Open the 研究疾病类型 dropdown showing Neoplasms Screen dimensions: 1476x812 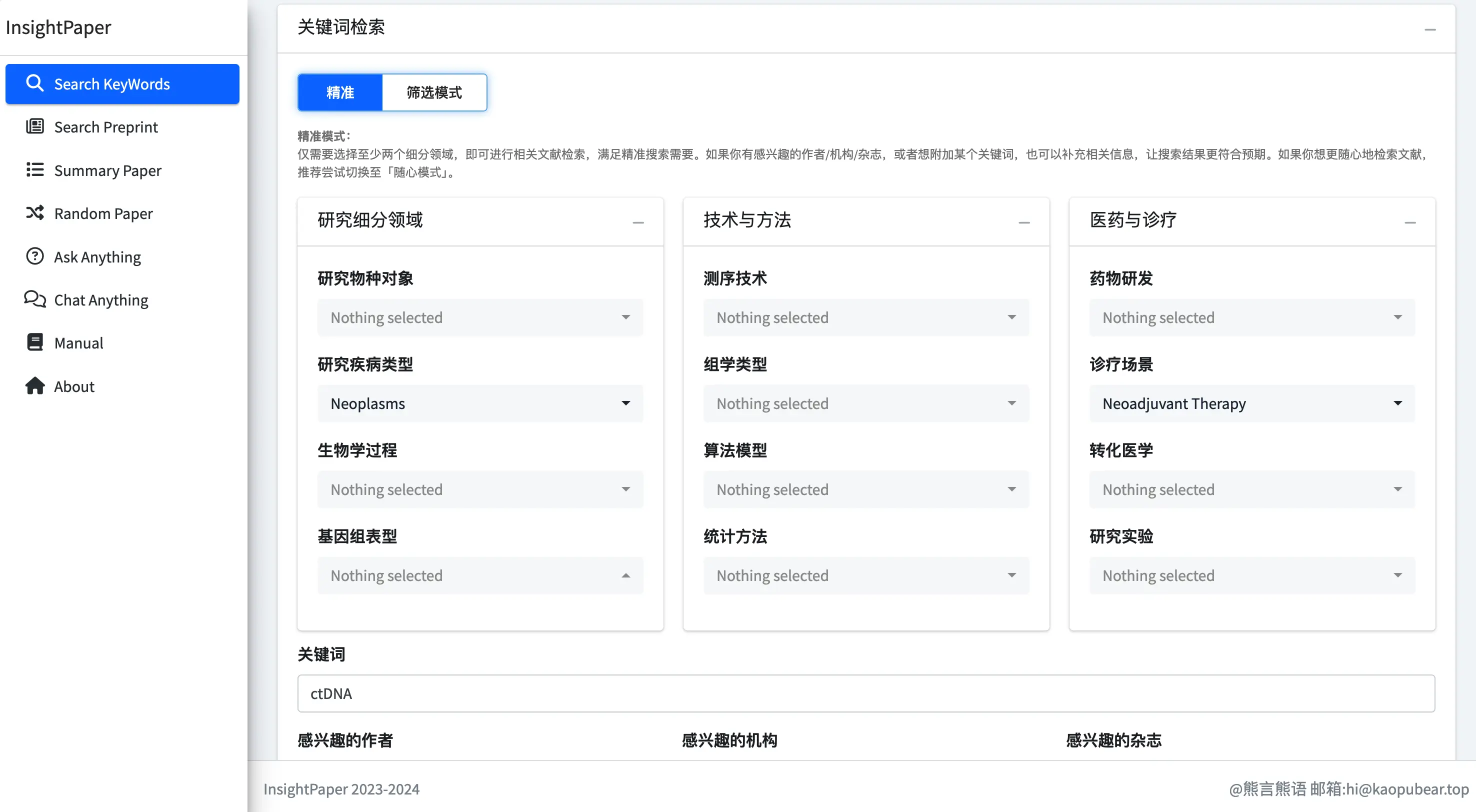pyautogui.click(x=480, y=403)
